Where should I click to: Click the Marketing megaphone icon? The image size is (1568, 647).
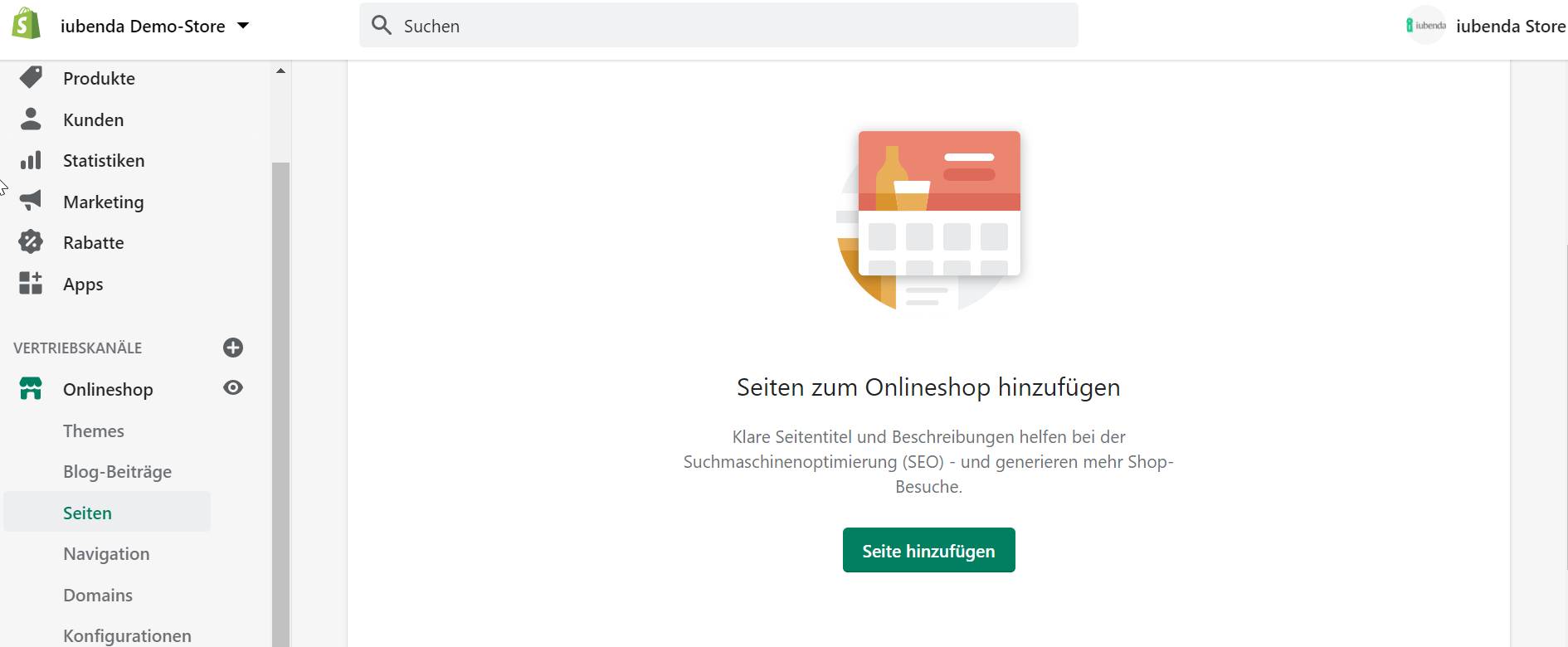(31, 201)
